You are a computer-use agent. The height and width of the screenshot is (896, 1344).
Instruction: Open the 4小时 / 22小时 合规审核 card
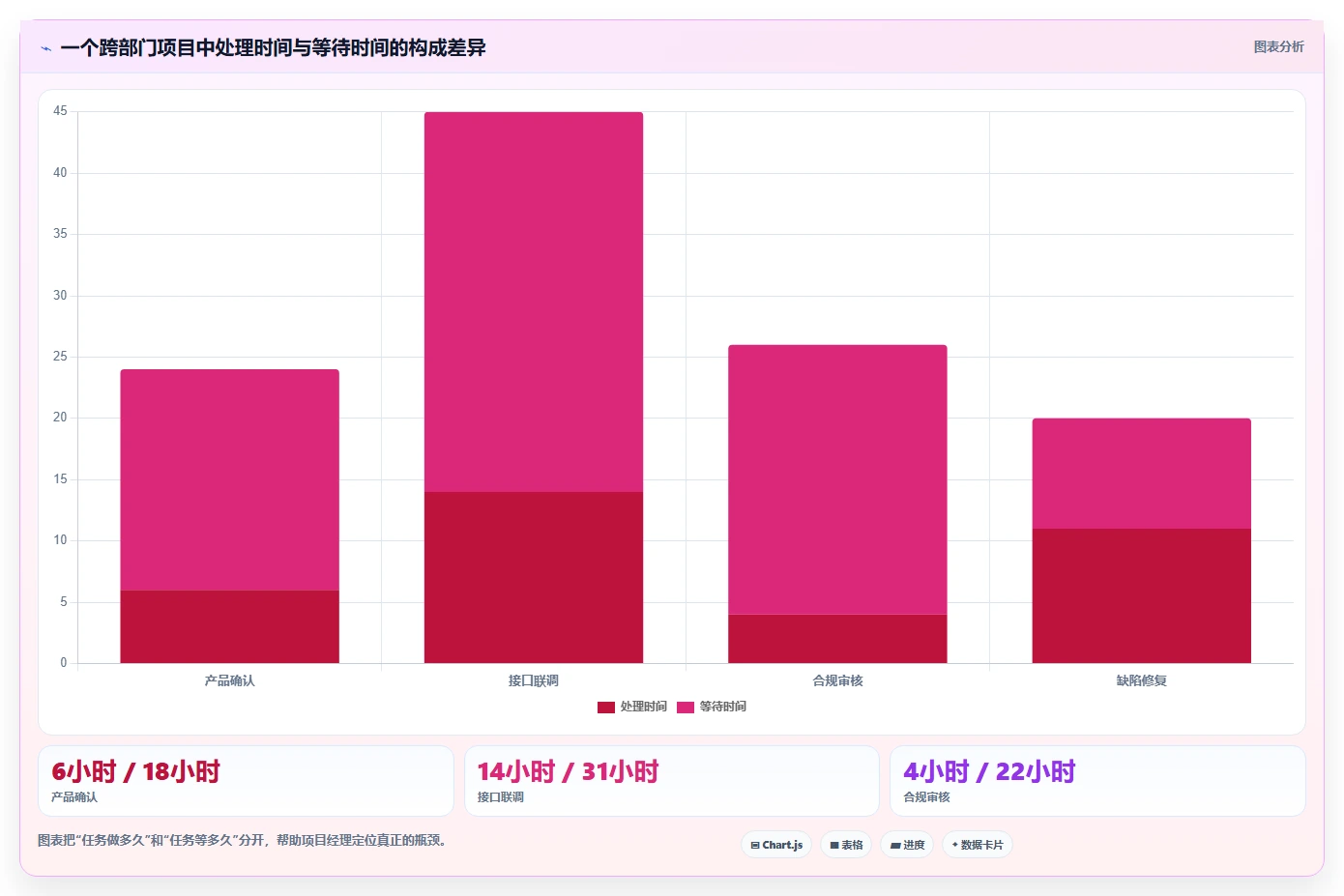[1097, 781]
